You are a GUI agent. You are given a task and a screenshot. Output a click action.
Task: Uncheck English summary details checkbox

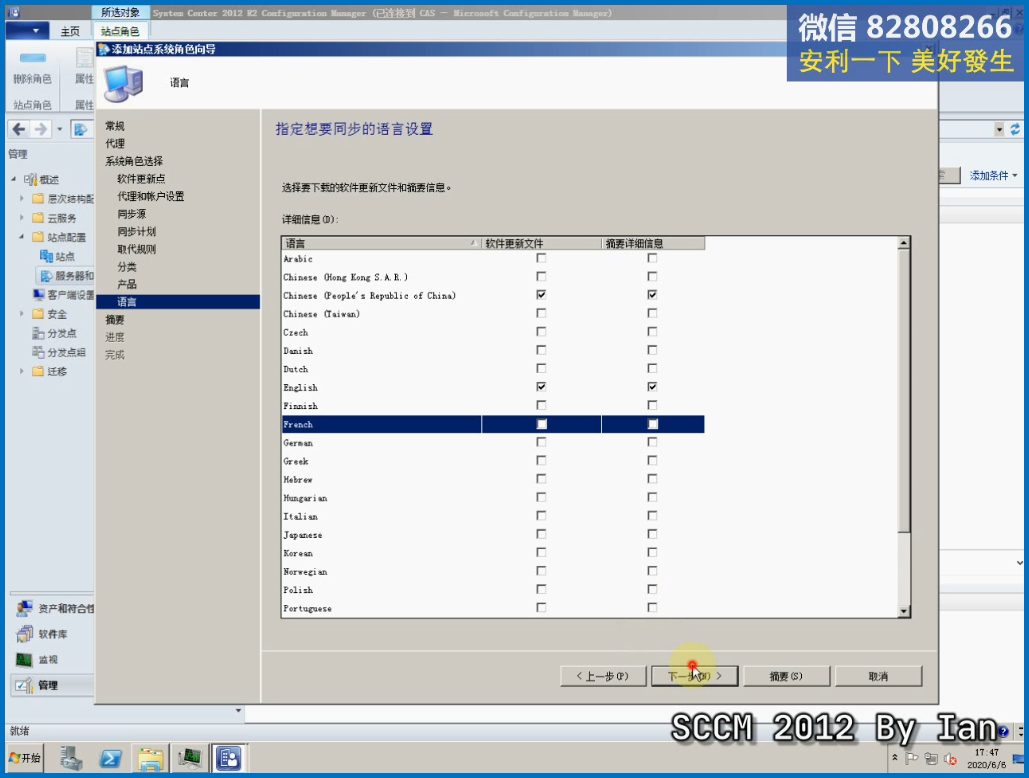tap(652, 387)
